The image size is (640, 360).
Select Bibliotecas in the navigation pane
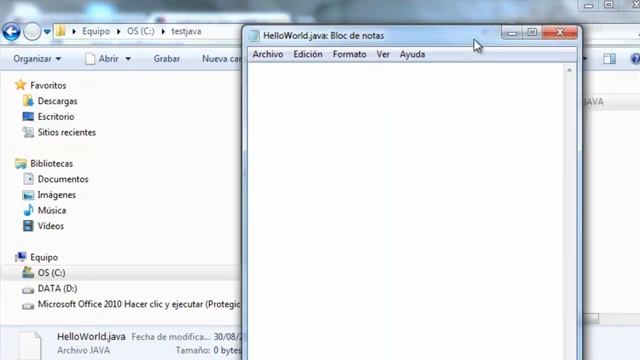pos(51,164)
